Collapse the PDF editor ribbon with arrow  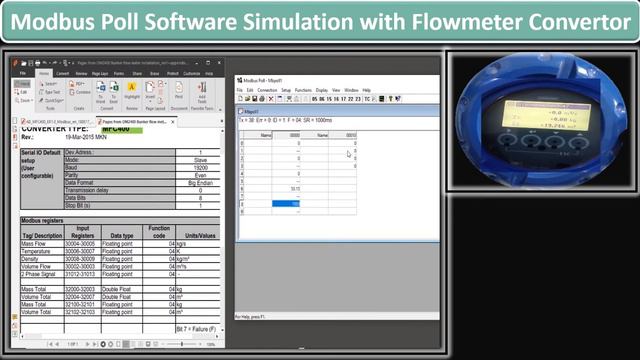pos(220,109)
